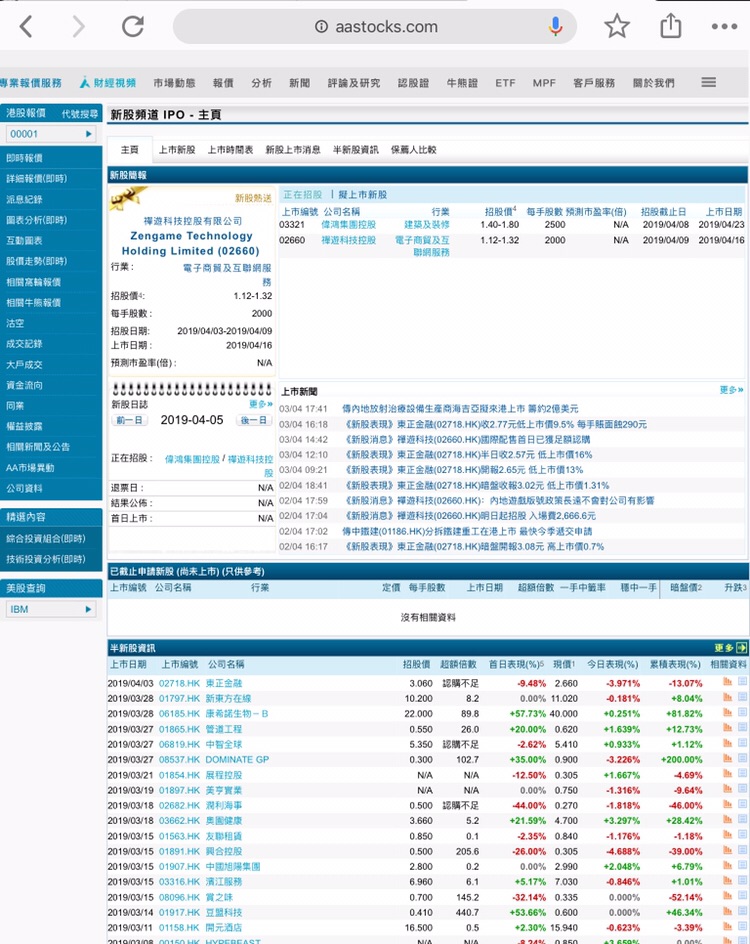This screenshot has width=750, height=944.
Task: Open news icon for 01865.HK row
Action: click(742, 728)
